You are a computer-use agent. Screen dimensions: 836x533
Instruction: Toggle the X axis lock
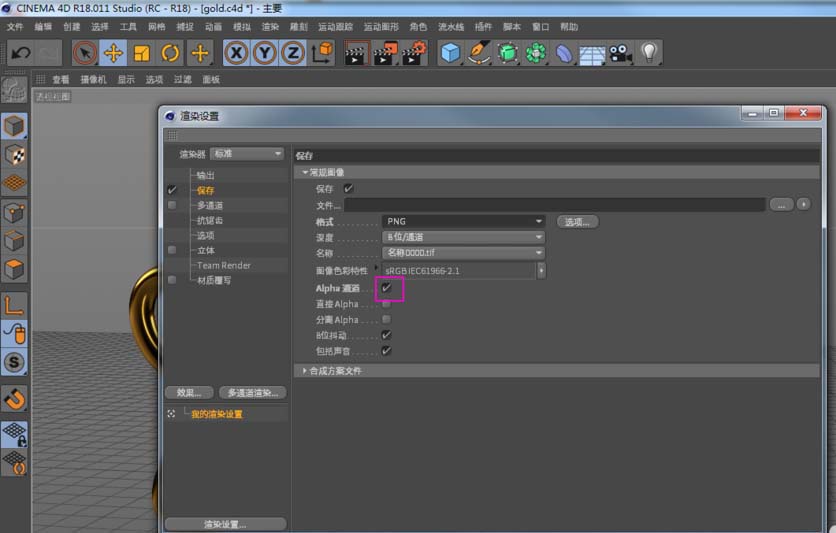(236, 53)
